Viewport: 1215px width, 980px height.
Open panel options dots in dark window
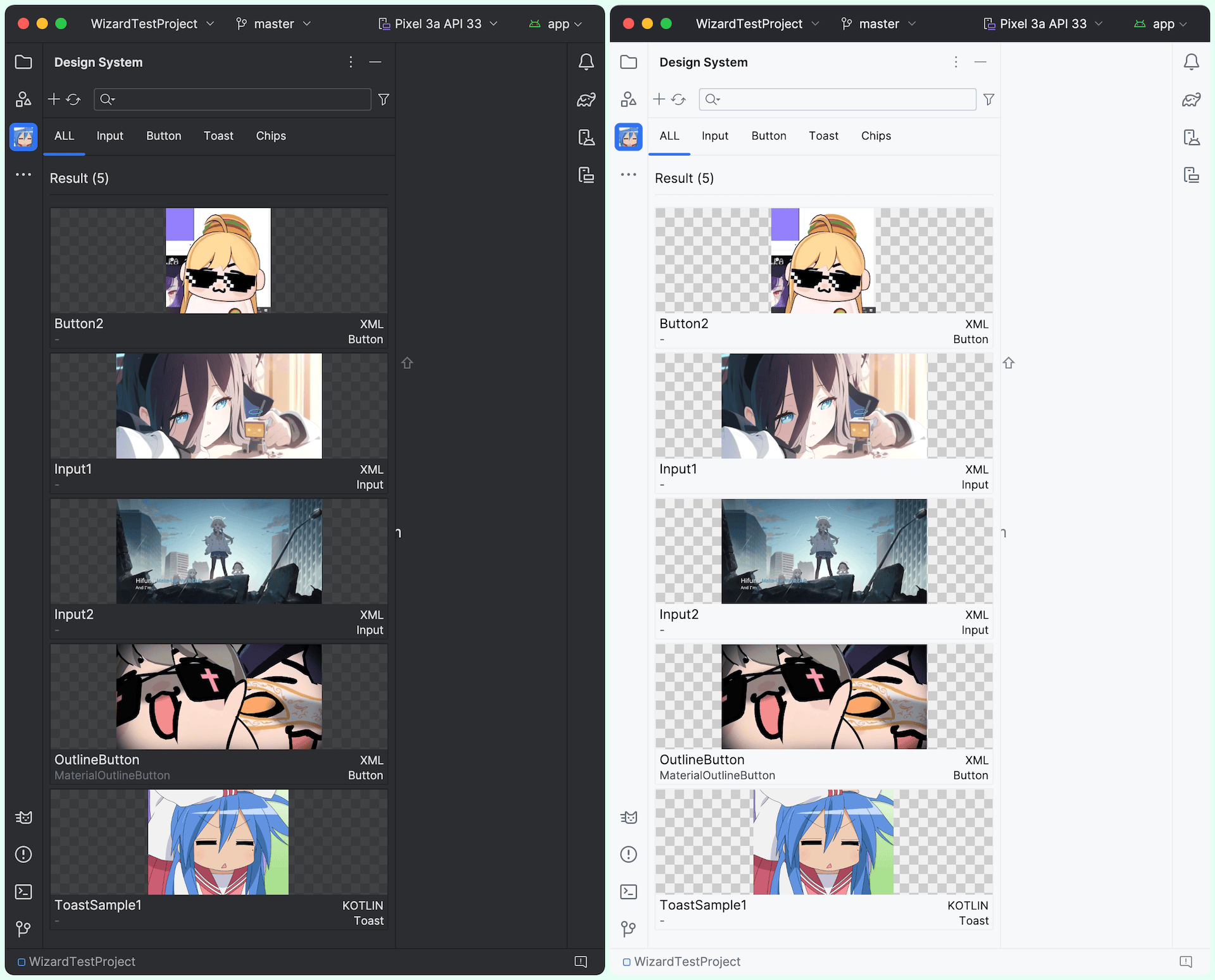click(x=351, y=62)
